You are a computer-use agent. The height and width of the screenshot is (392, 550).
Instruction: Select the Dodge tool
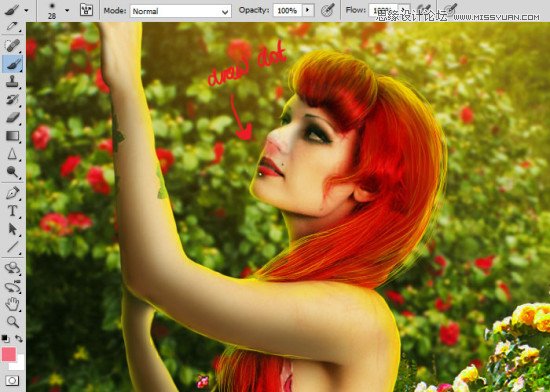click(x=13, y=172)
